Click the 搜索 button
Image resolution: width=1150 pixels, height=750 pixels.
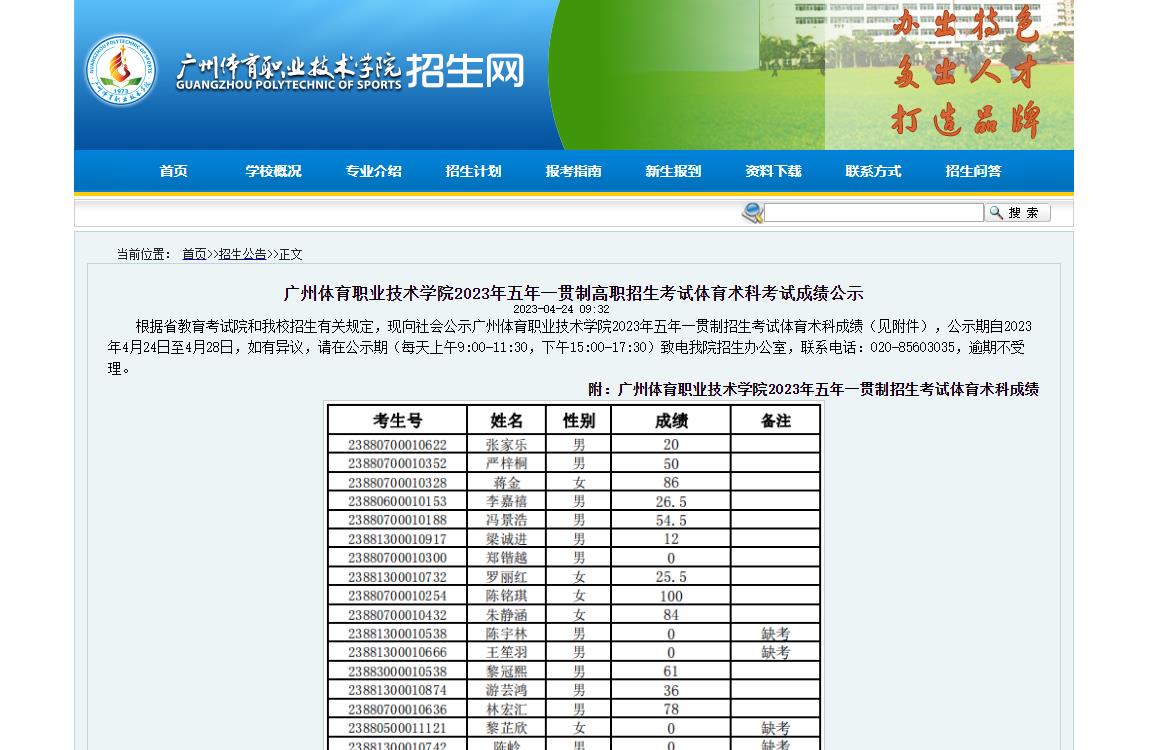point(1018,213)
